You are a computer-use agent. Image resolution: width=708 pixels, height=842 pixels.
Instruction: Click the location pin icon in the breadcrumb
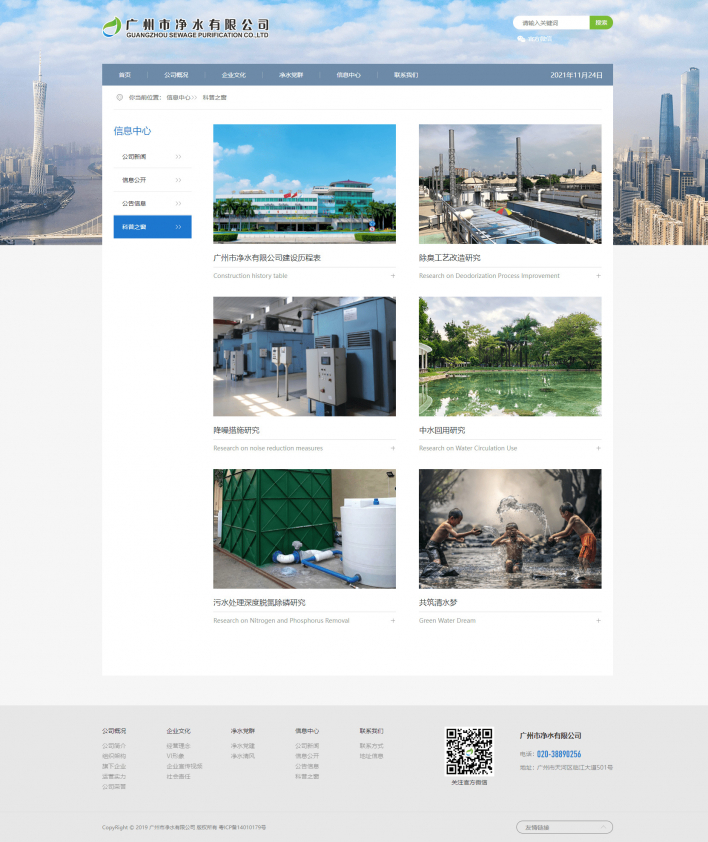click(120, 98)
